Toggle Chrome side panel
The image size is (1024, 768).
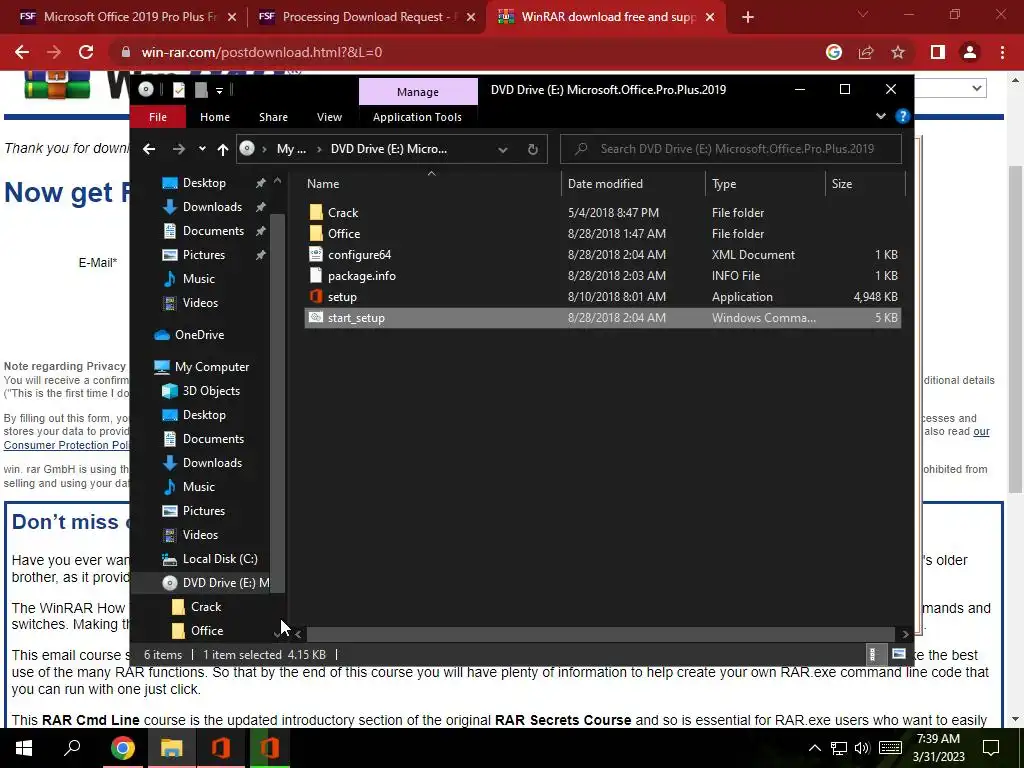(x=938, y=52)
